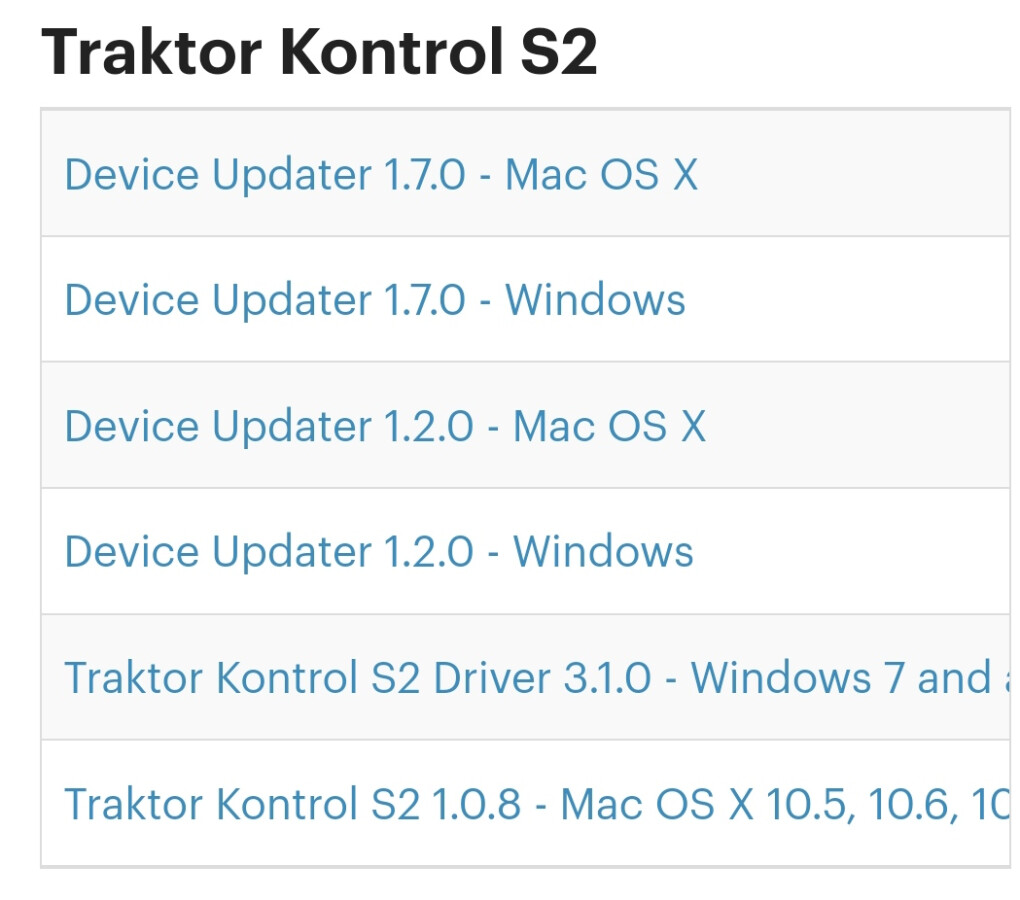
Task: Choose the newest Windows Device Updater
Action: [375, 300]
